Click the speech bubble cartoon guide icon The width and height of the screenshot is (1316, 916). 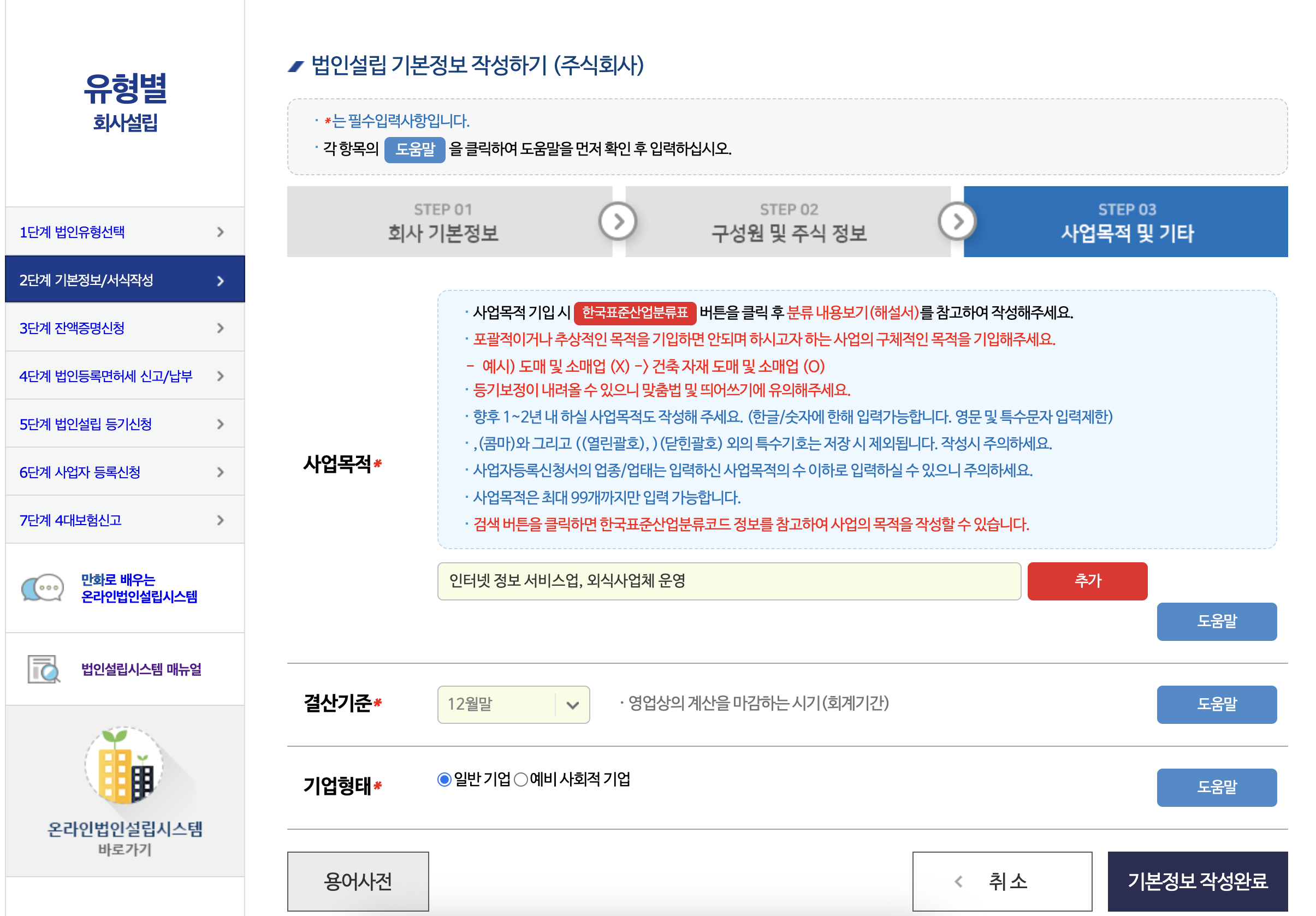(x=43, y=588)
